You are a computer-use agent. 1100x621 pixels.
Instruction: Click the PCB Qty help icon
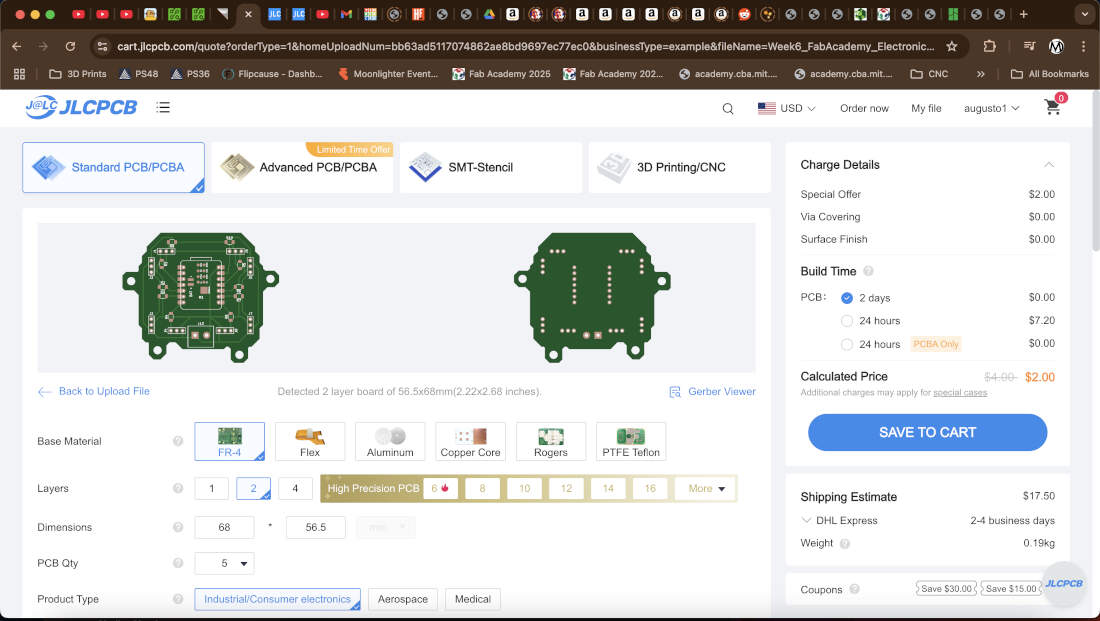pos(178,563)
